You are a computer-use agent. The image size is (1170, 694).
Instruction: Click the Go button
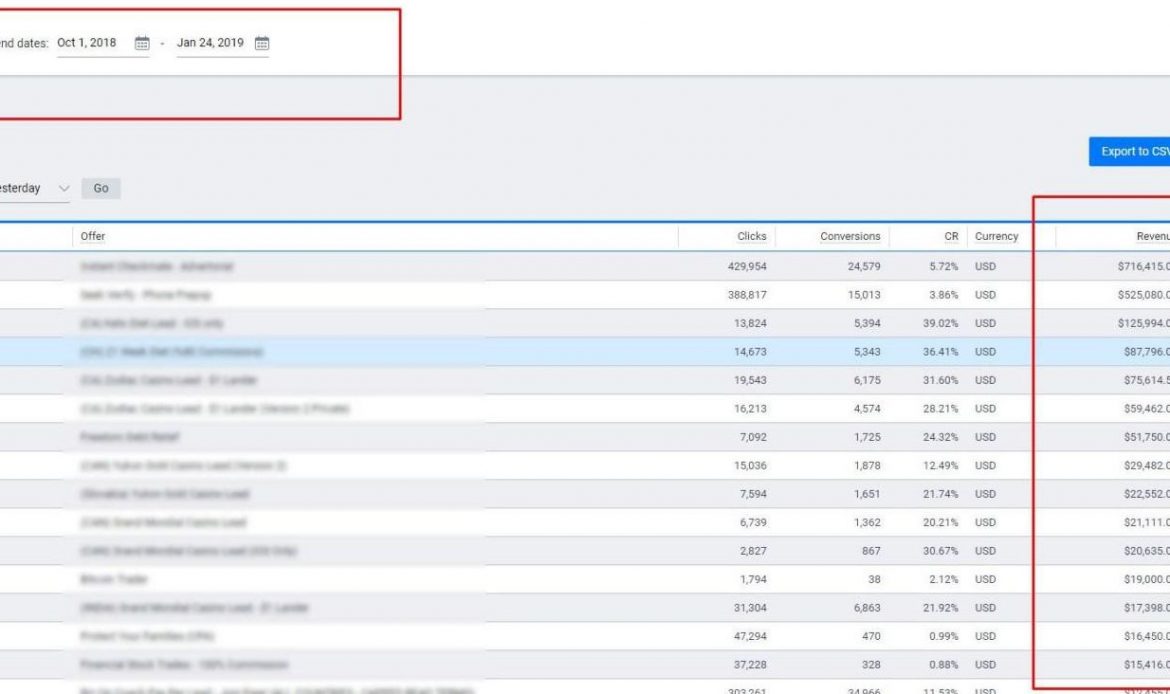pyautogui.click(x=101, y=188)
